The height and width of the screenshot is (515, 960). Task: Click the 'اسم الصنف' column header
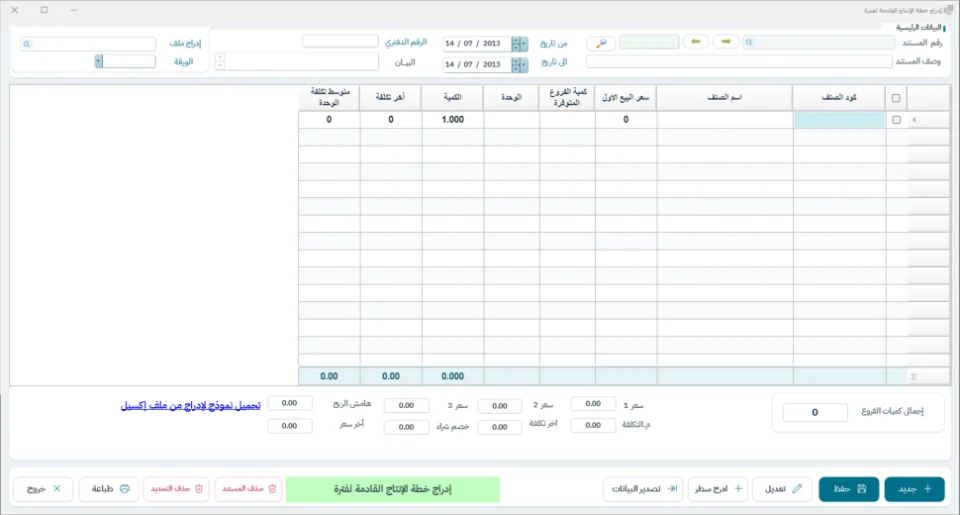point(724,98)
